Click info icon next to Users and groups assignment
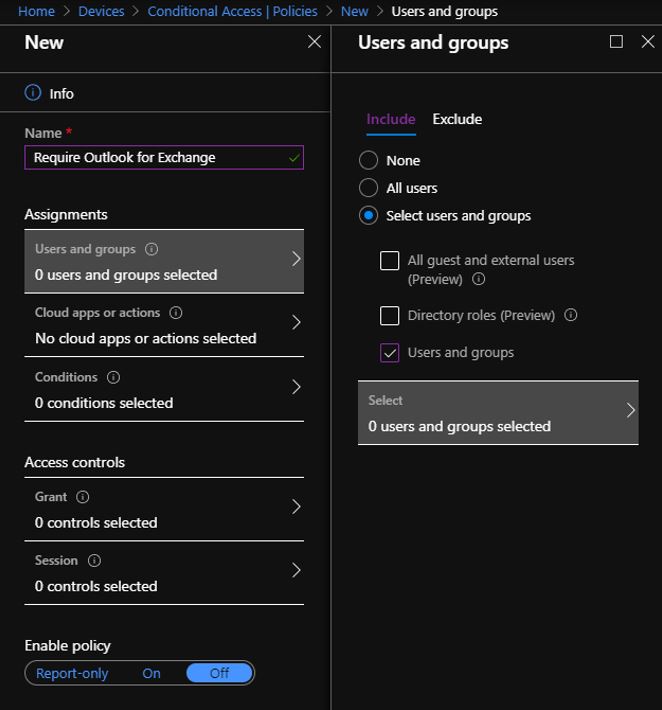Viewport: 662px width, 710px height. click(151, 249)
